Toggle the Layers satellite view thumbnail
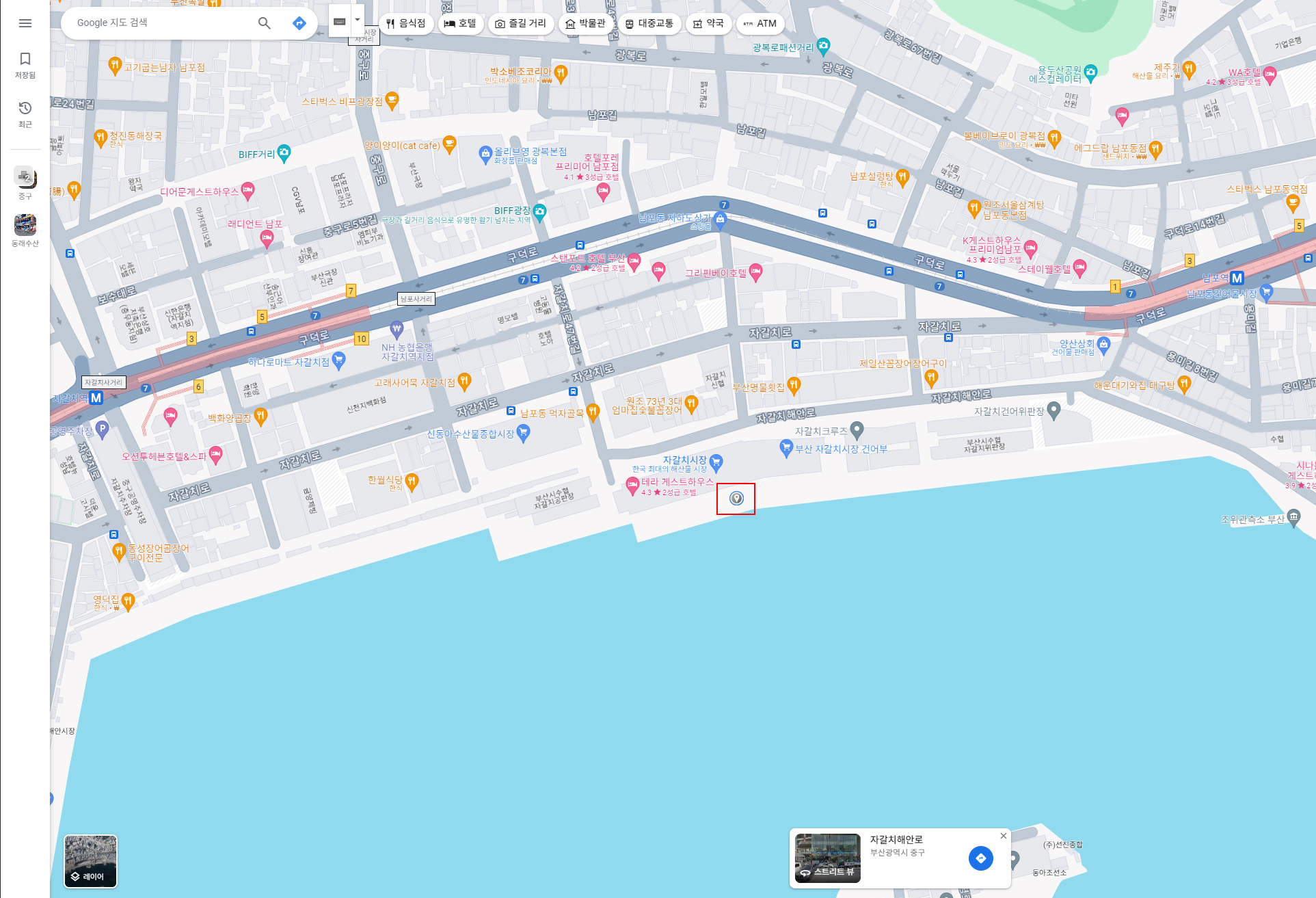Screen dimensions: 1316x898 tap(91, 860)
